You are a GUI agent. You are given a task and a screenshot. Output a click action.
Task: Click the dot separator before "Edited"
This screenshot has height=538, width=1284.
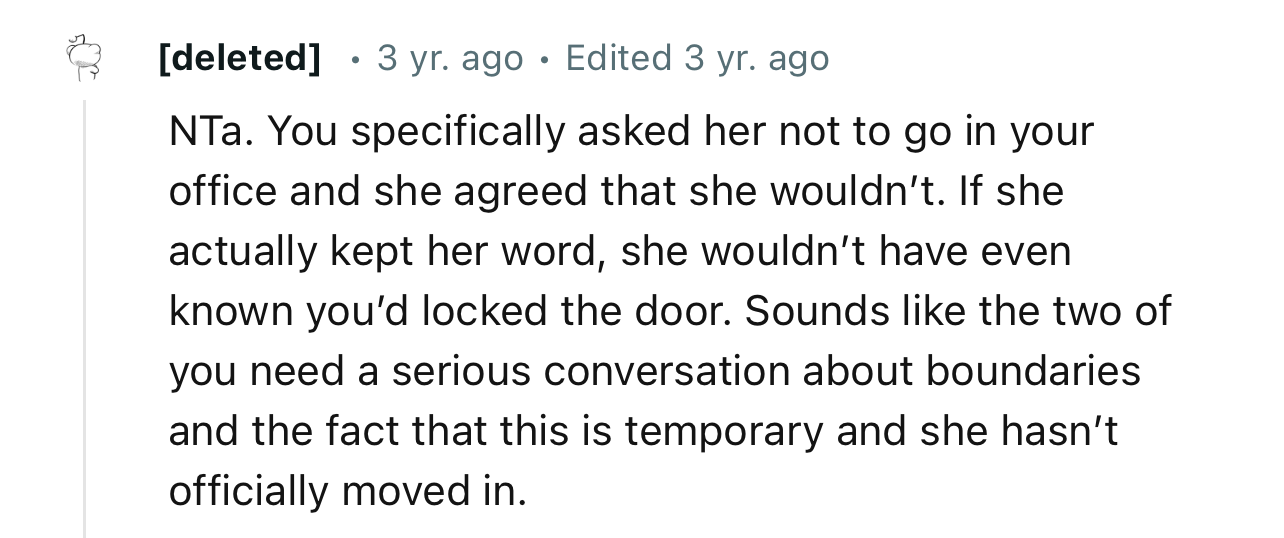pyautogui.click(x=543, y=59)
